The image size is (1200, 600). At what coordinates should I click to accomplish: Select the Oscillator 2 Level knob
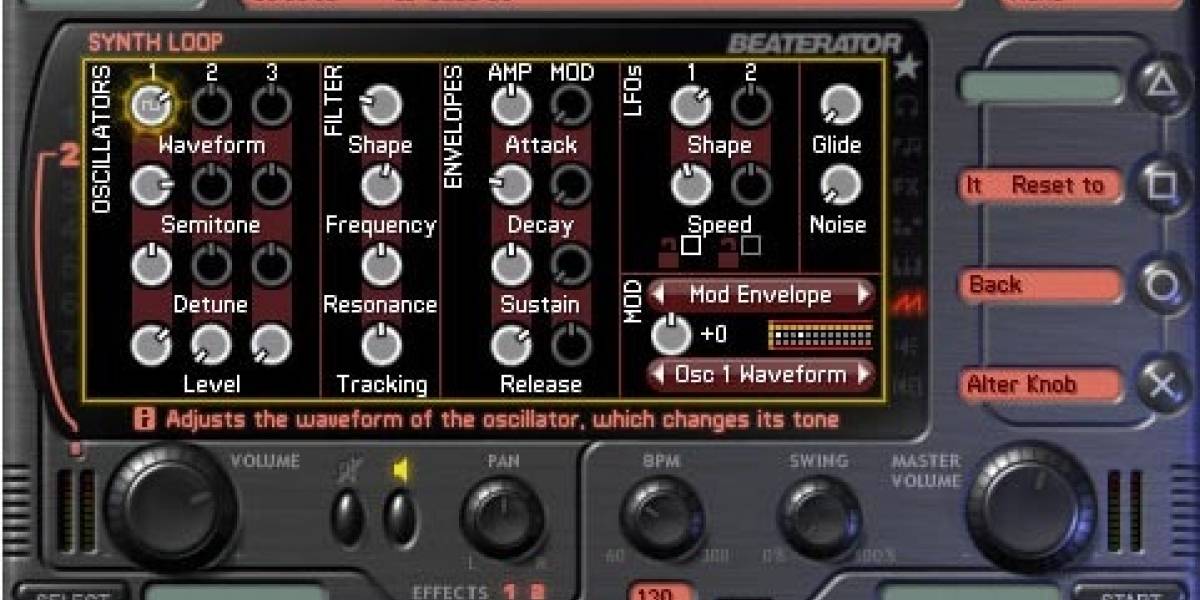click(212, 345)
